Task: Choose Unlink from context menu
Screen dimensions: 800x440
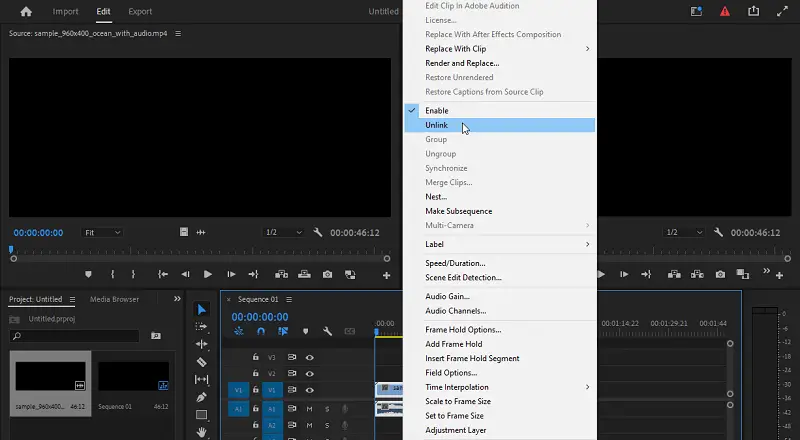Action: point(499,125)
